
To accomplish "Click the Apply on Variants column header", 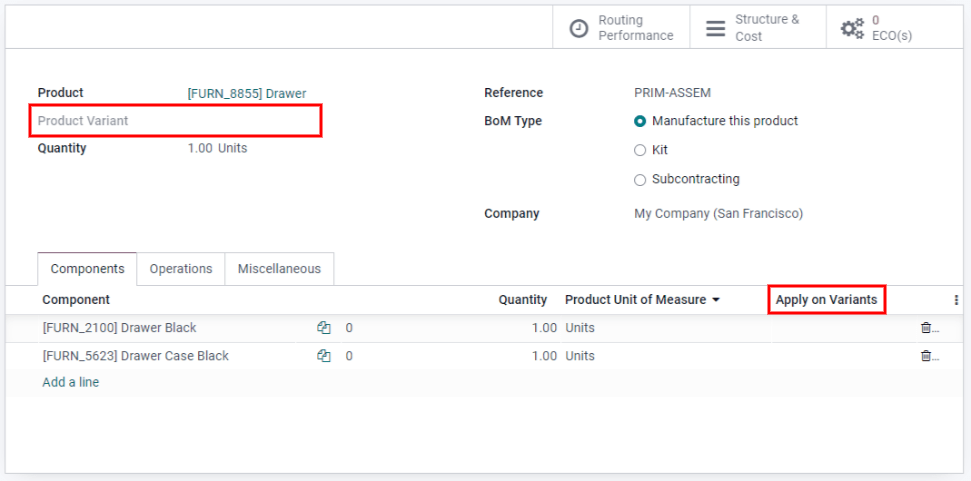I will point(826,300).
